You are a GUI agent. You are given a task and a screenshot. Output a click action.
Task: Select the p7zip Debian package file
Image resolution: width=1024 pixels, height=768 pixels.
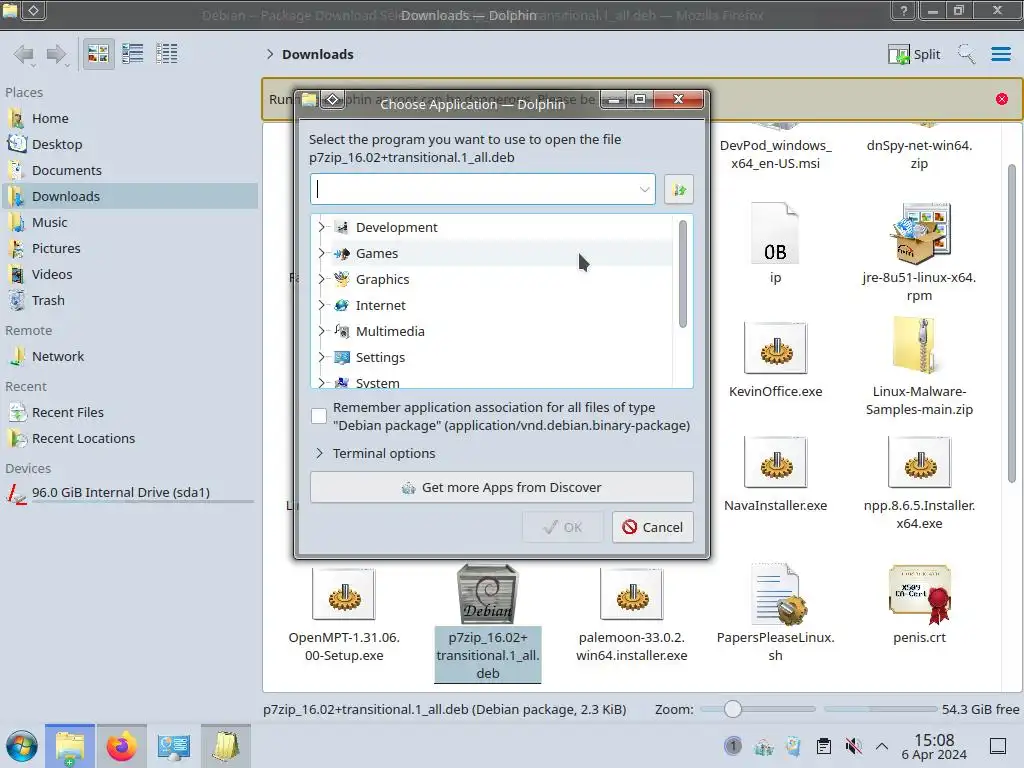pyautogui.click(x=488, y=623)
